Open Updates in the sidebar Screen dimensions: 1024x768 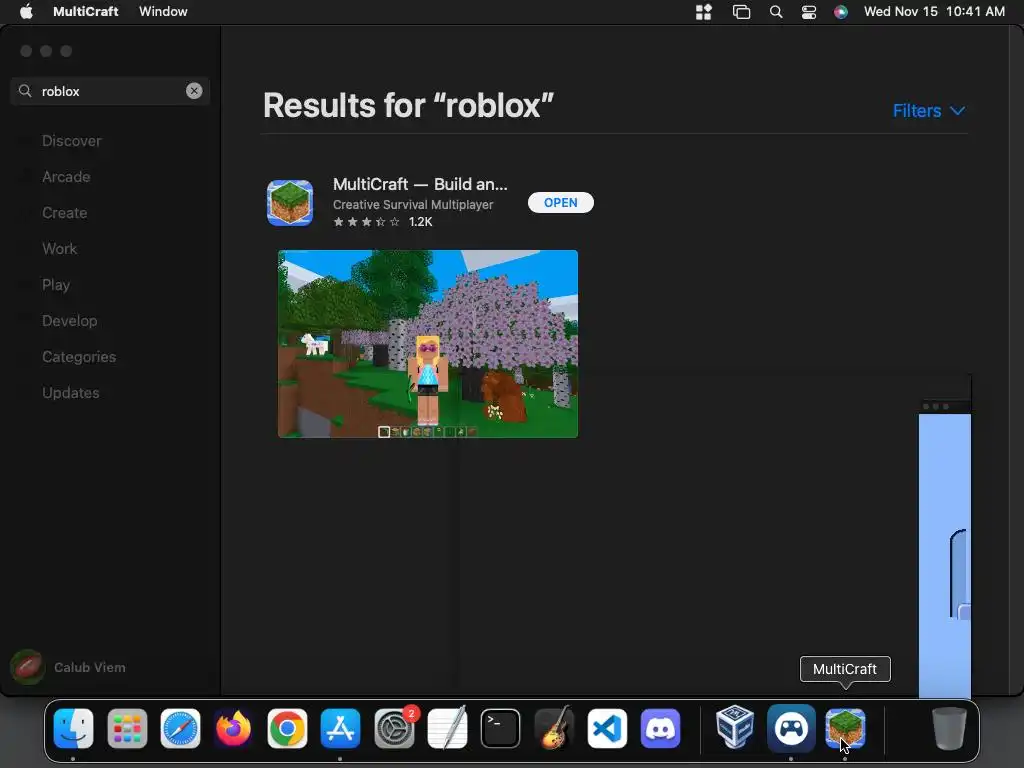point(71,392)
